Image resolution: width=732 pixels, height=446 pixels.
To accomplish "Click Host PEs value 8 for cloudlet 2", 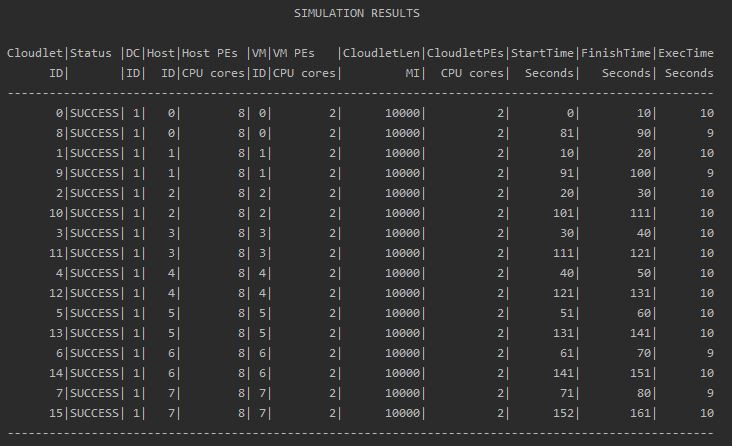I will coord(241,193).
